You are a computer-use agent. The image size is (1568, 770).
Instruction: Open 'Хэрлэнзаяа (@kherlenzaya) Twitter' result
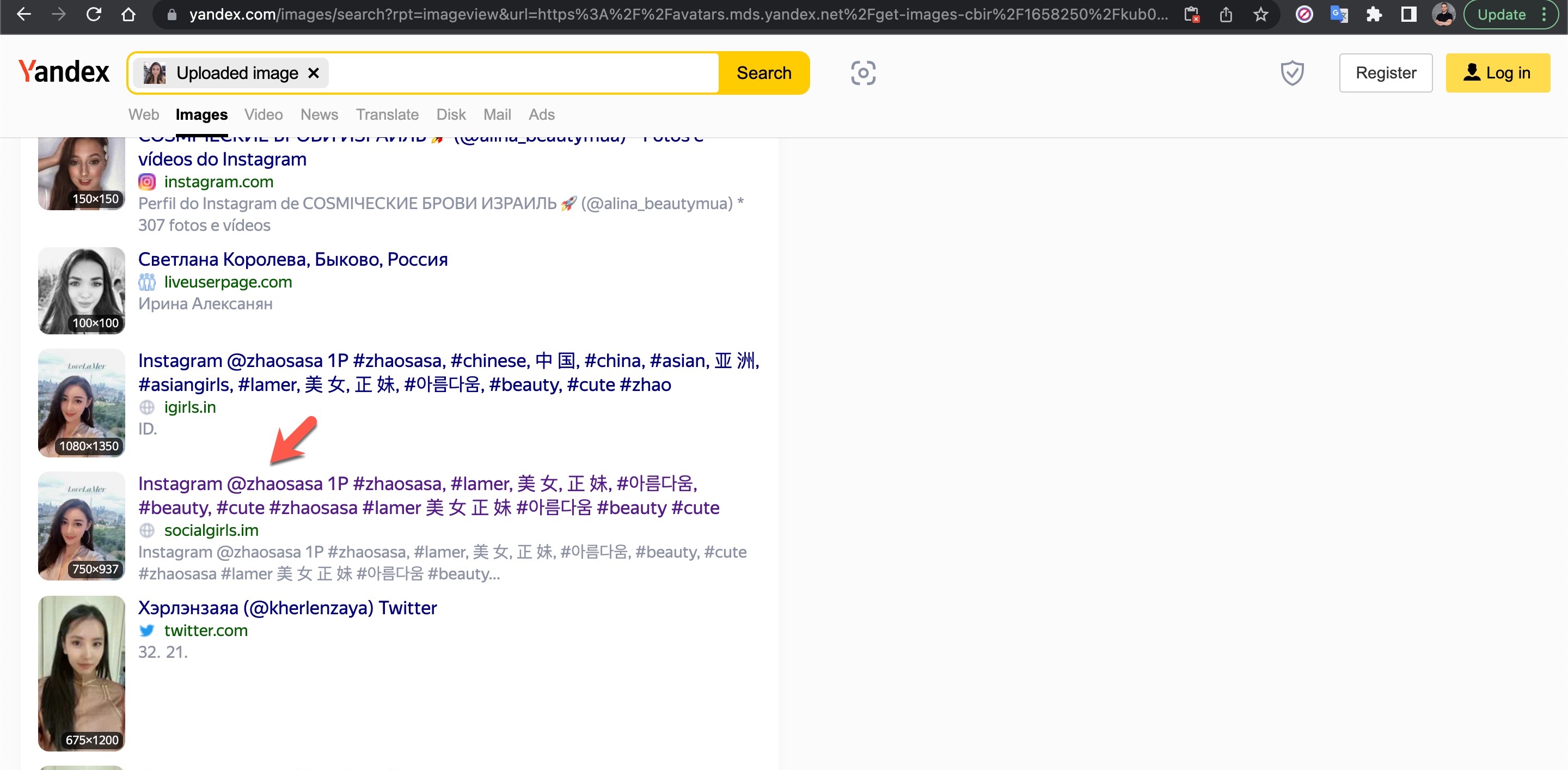(287, 608)
